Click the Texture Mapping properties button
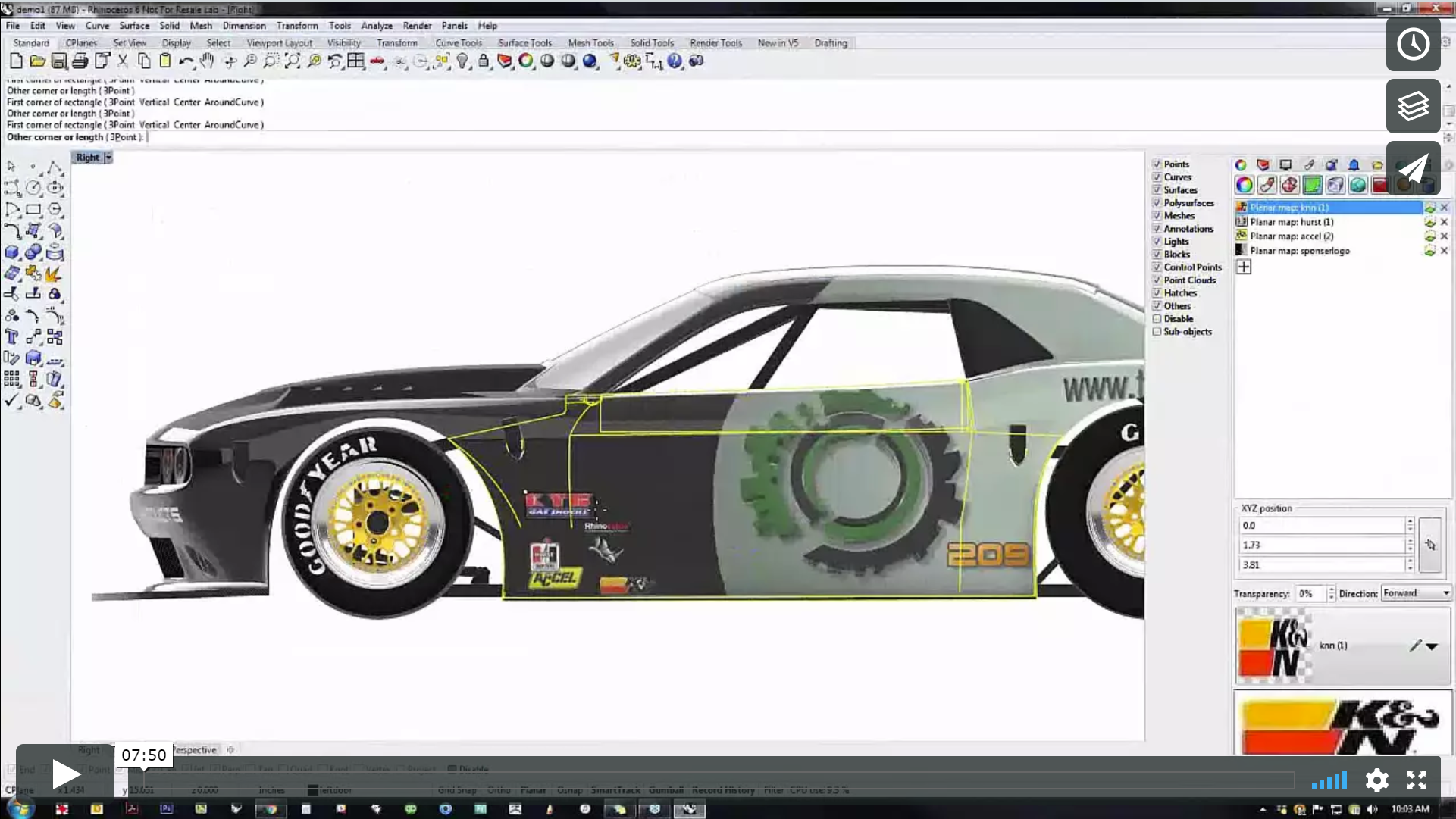The height and width of the screenshot is (819, 1456). tap(1290, 185)
